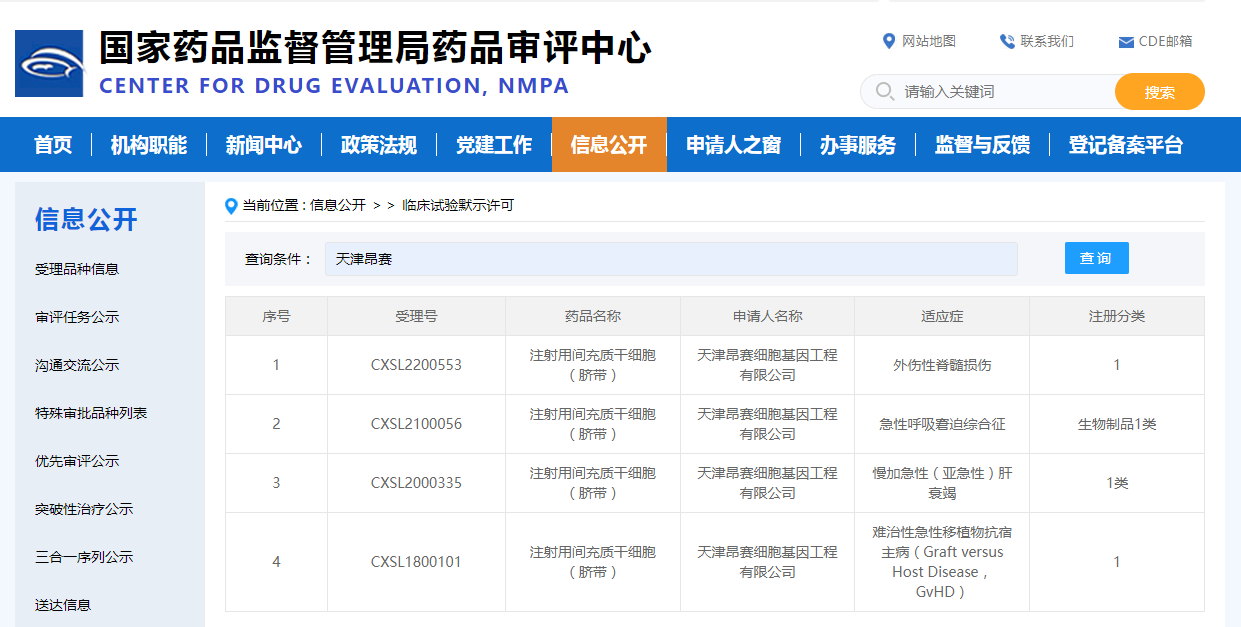This screenshot has width=1241, height=627.
Task: Click the blue 查询 button
Action: point(1096,258)
